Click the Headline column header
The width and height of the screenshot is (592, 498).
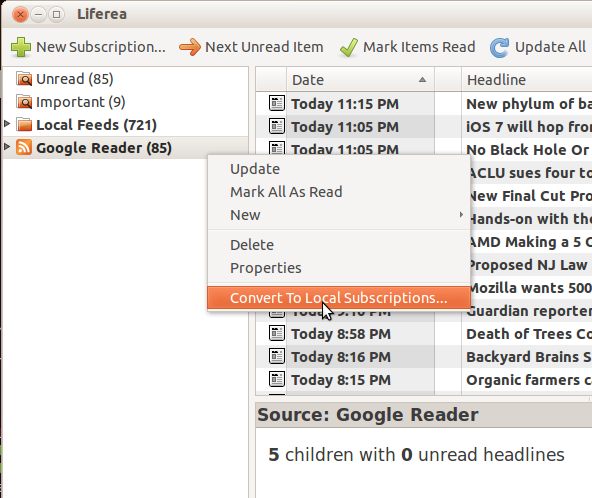(x=527, y=80)
